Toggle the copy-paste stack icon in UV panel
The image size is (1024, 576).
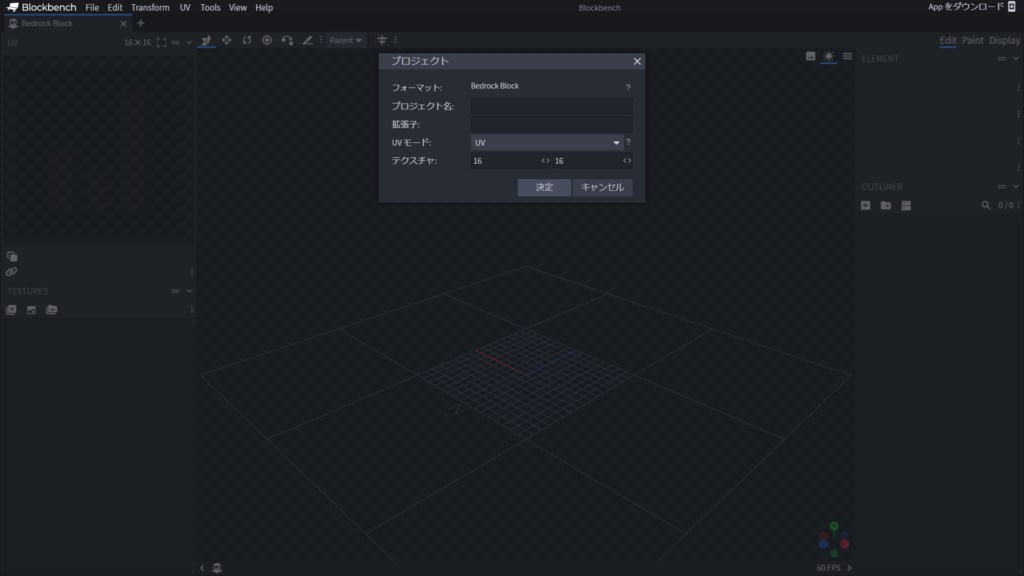[x=12, y=256]
